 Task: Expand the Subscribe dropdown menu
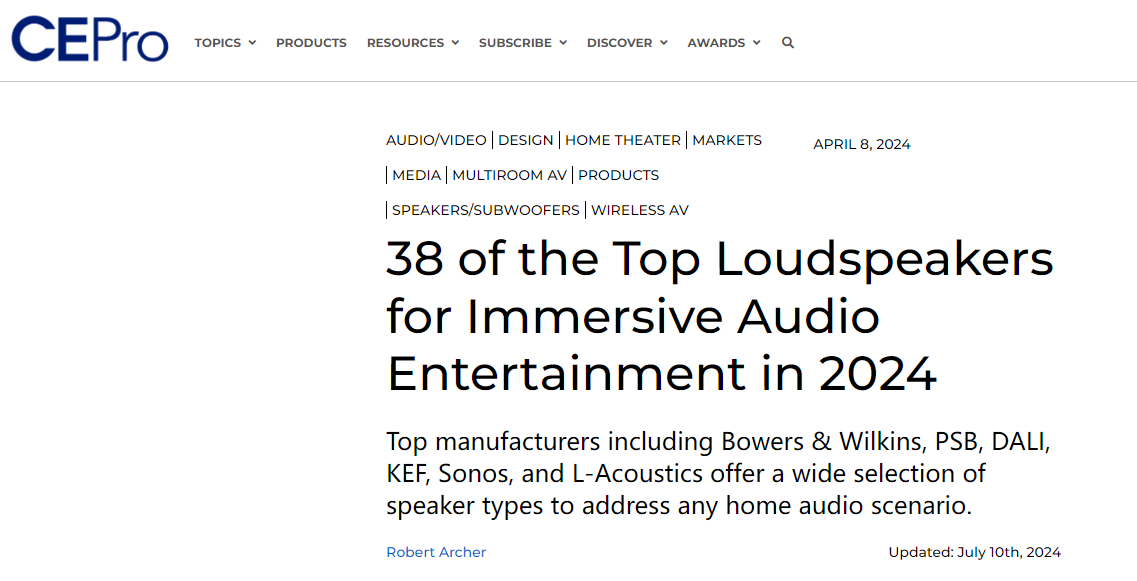pyautogui.click(x=522, y=43)
